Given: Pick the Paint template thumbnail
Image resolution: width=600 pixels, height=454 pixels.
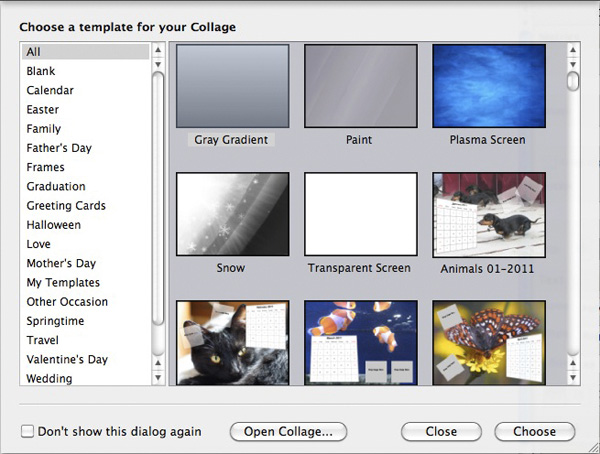Looking at the screenshot, I should click(360, 86).
